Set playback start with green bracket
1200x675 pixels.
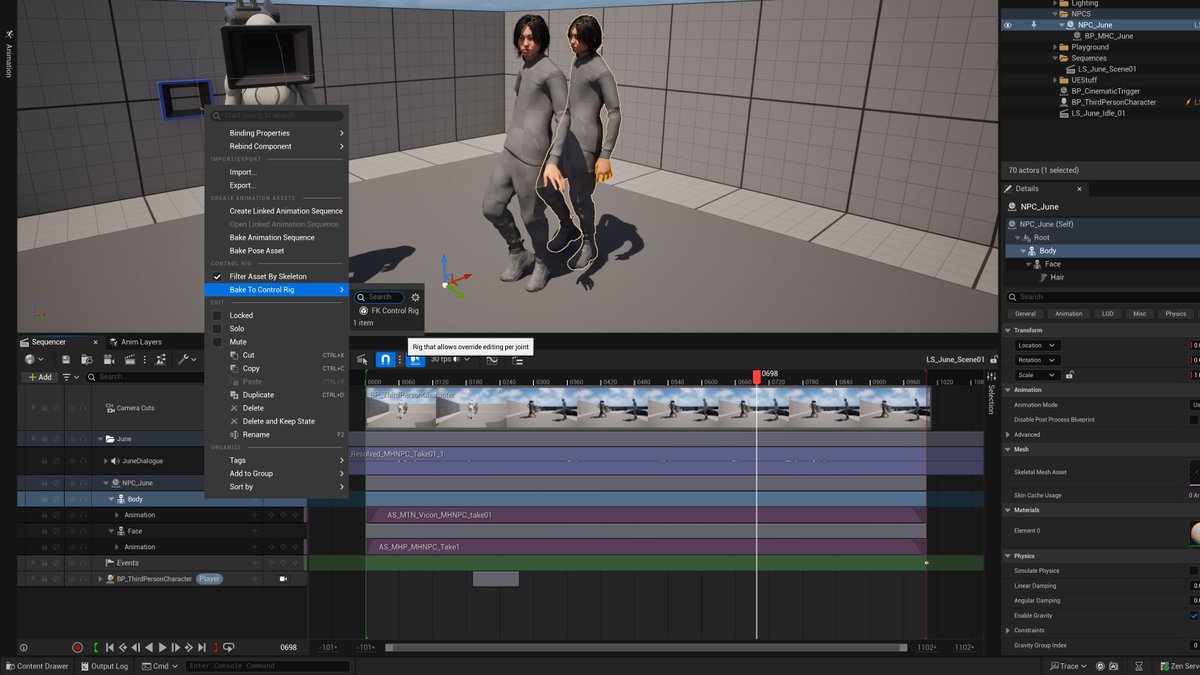pyautogui.click(x=96, y=647)
